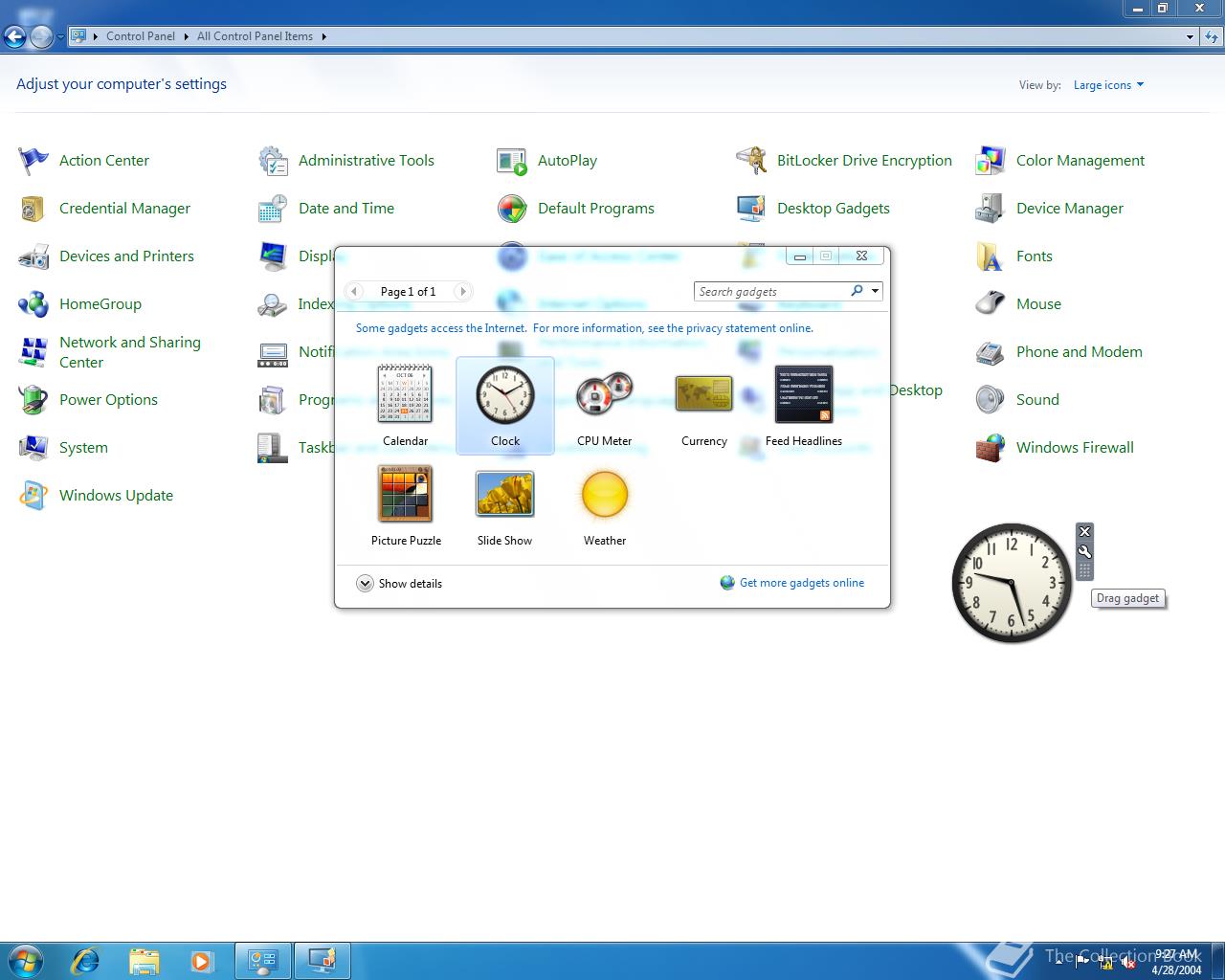The width and height of the screenshot is (1225, 980).
Task: Open the Sound speaker icon
Action: click(991, 400)
